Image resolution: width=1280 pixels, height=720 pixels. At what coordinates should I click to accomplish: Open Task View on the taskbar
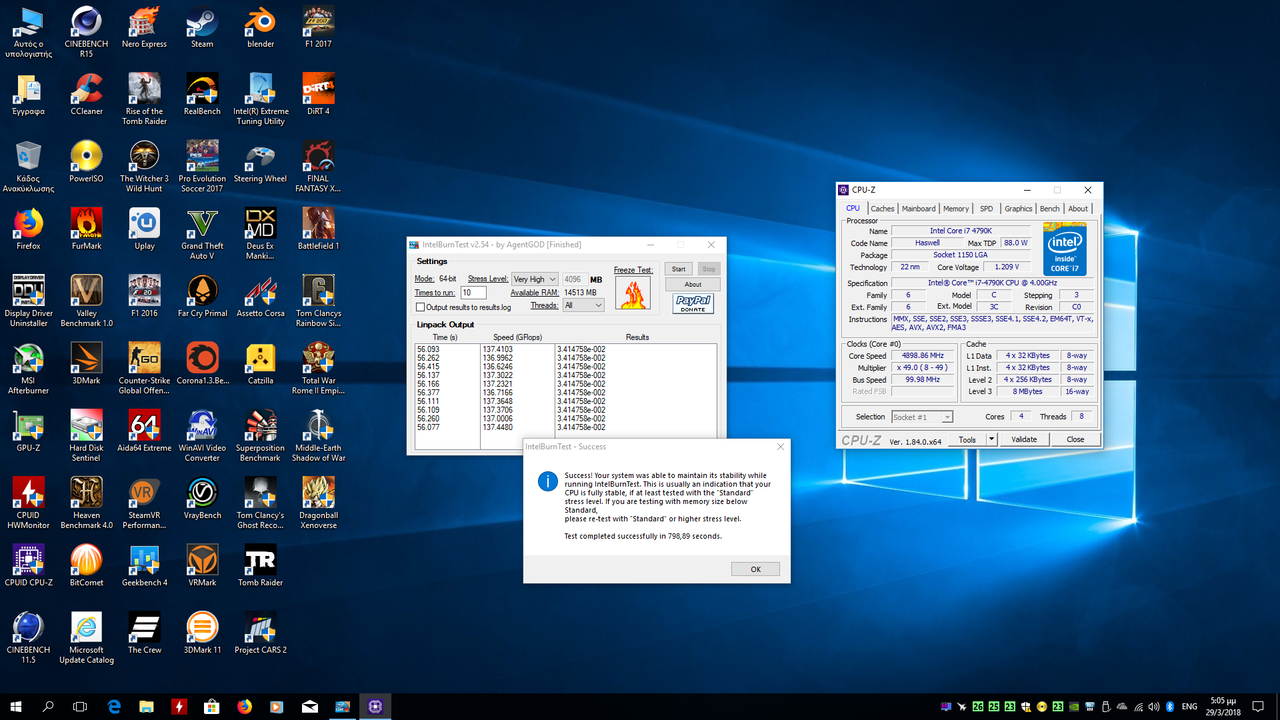81,706
